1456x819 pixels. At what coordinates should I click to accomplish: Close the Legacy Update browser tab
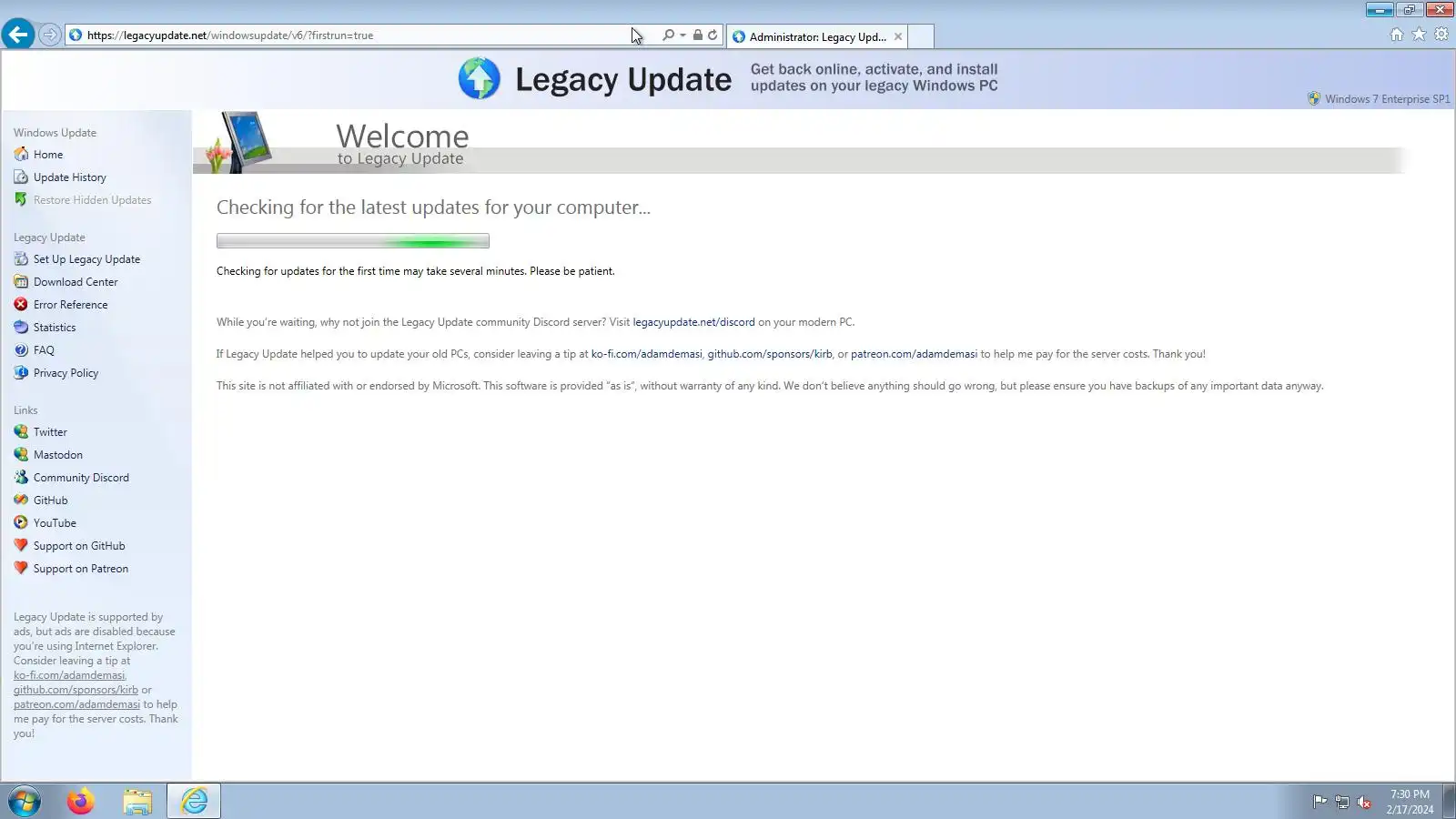click(x=898, y=36)
